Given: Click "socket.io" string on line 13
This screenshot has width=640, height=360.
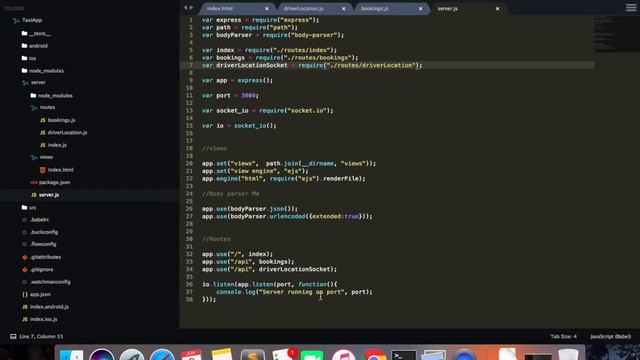Looking at the screenshot, I should click(x=306, y=111).
